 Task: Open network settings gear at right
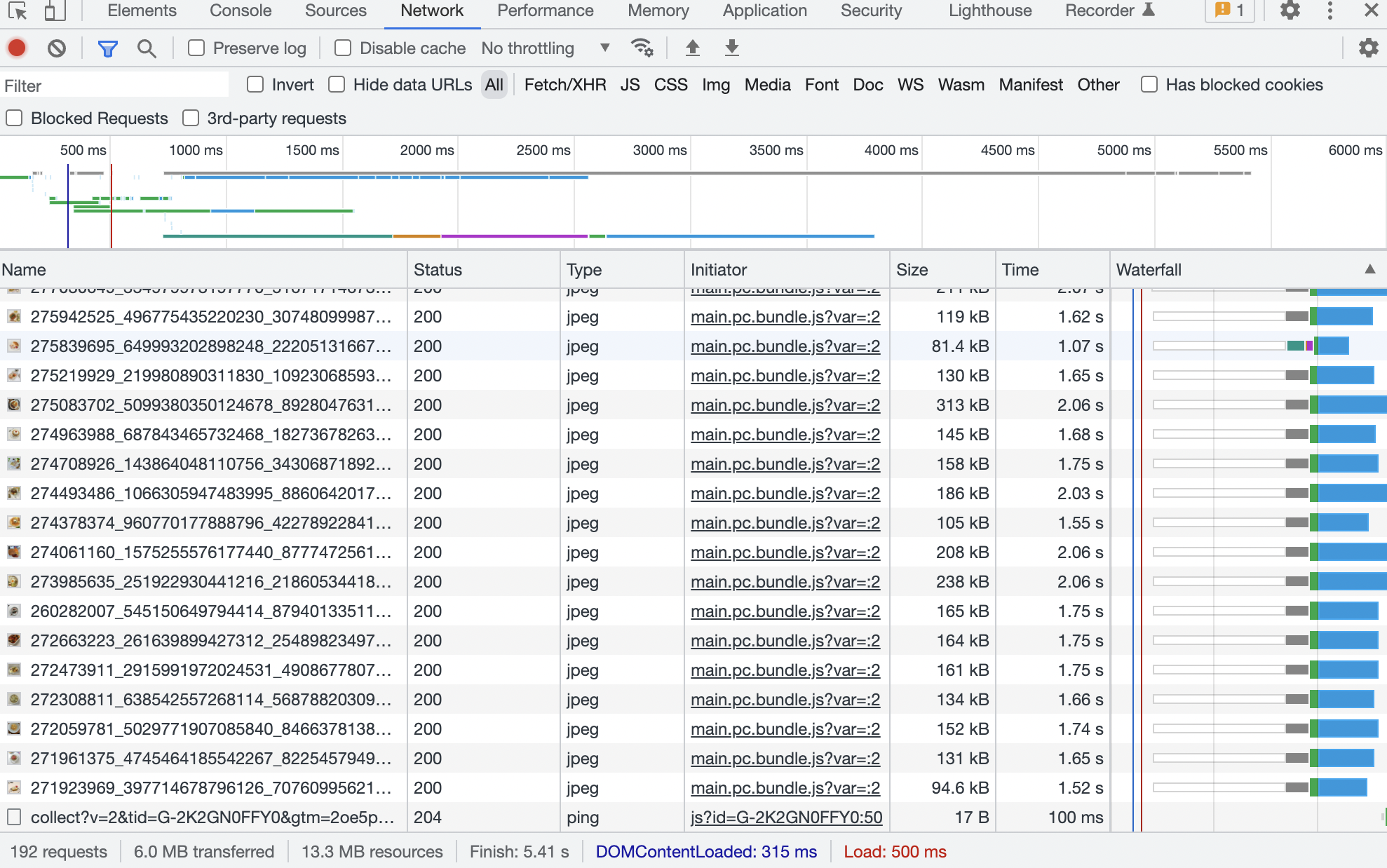click(1368, 48)
